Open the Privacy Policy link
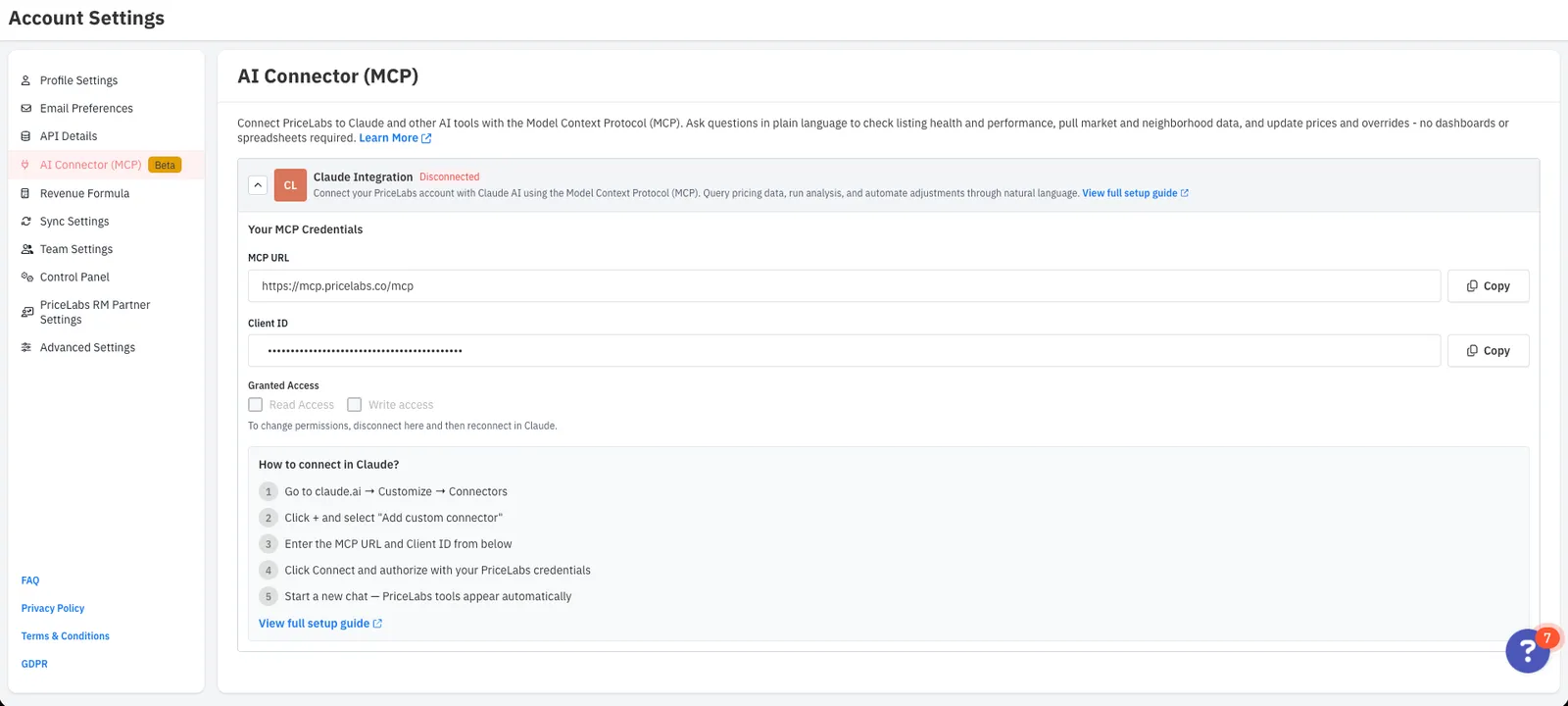The image size is (1568, 706). click(x=53, y=608)
